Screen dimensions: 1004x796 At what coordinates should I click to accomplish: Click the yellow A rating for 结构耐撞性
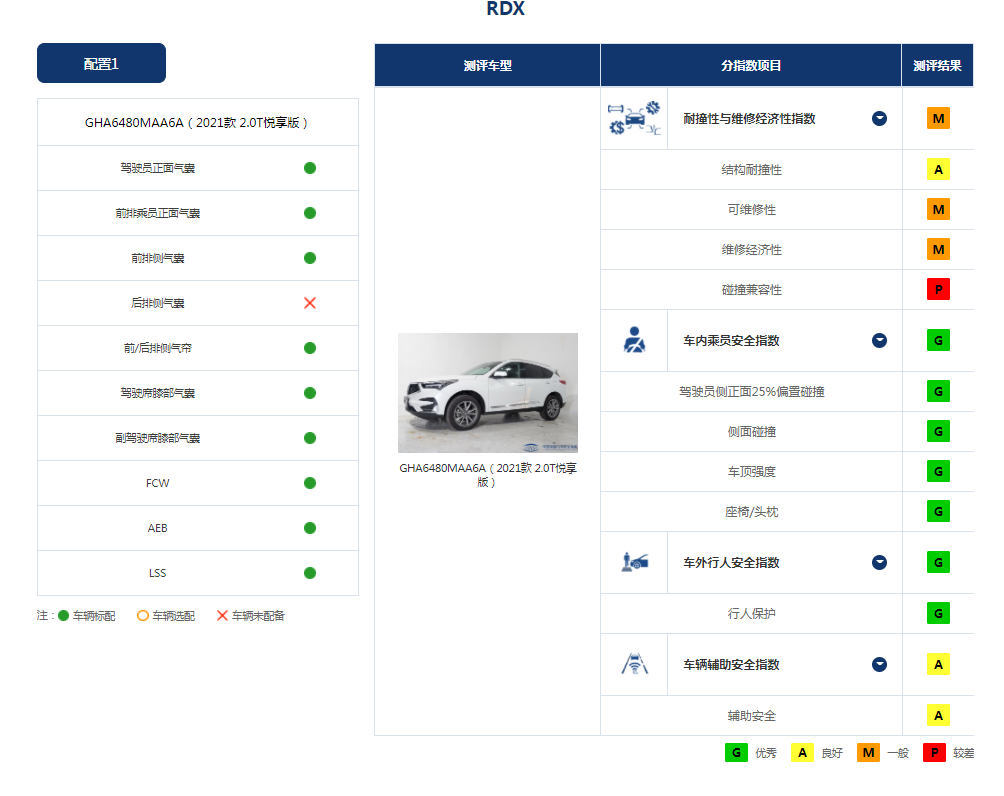(x=938, y=170)
